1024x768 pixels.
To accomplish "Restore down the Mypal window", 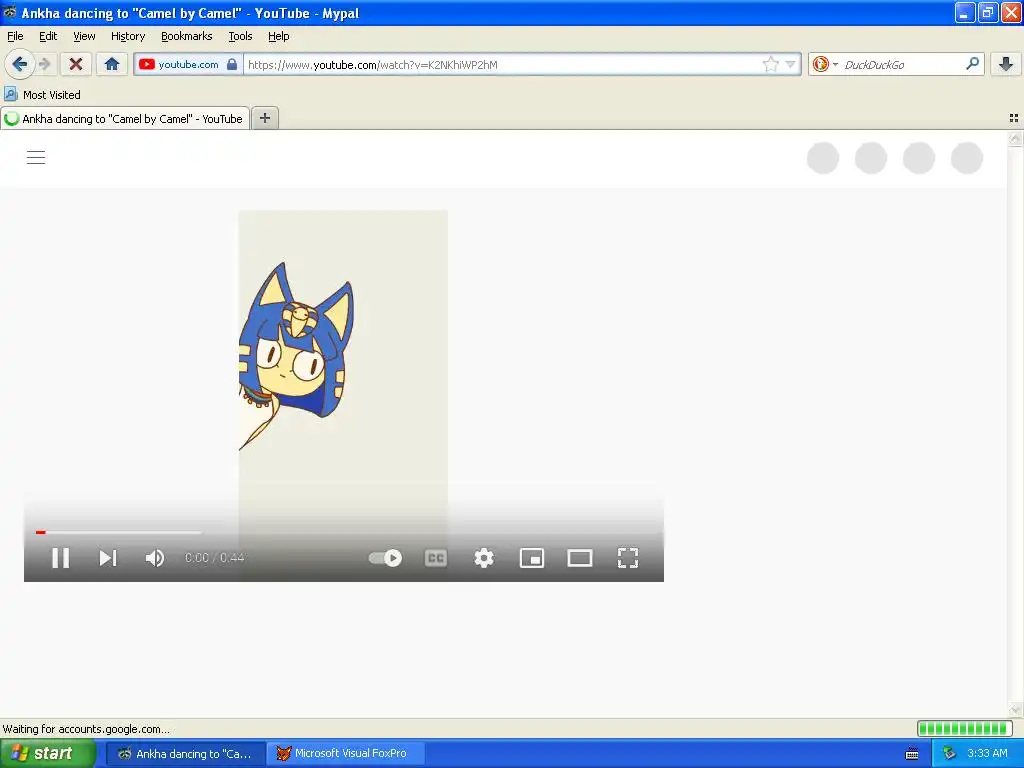I will pos(988,12).
